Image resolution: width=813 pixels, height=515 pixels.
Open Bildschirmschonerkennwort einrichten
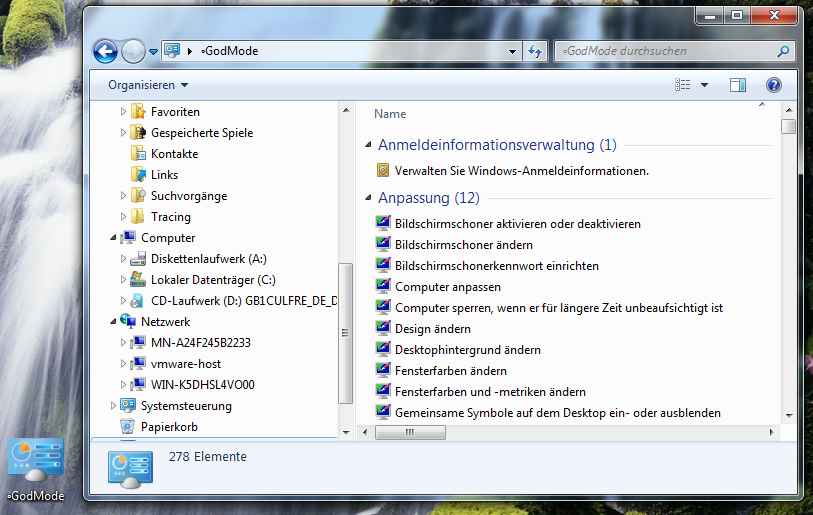tap(497, 266)
